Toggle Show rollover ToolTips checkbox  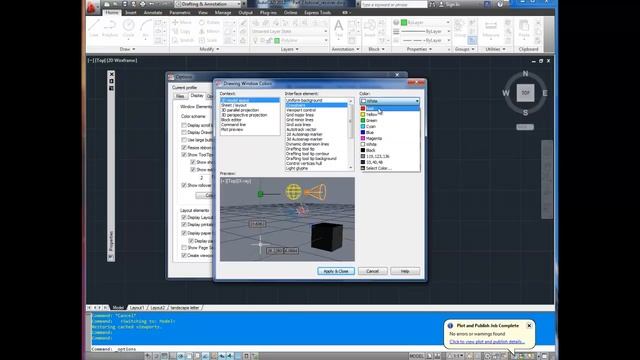pos(184,185)
